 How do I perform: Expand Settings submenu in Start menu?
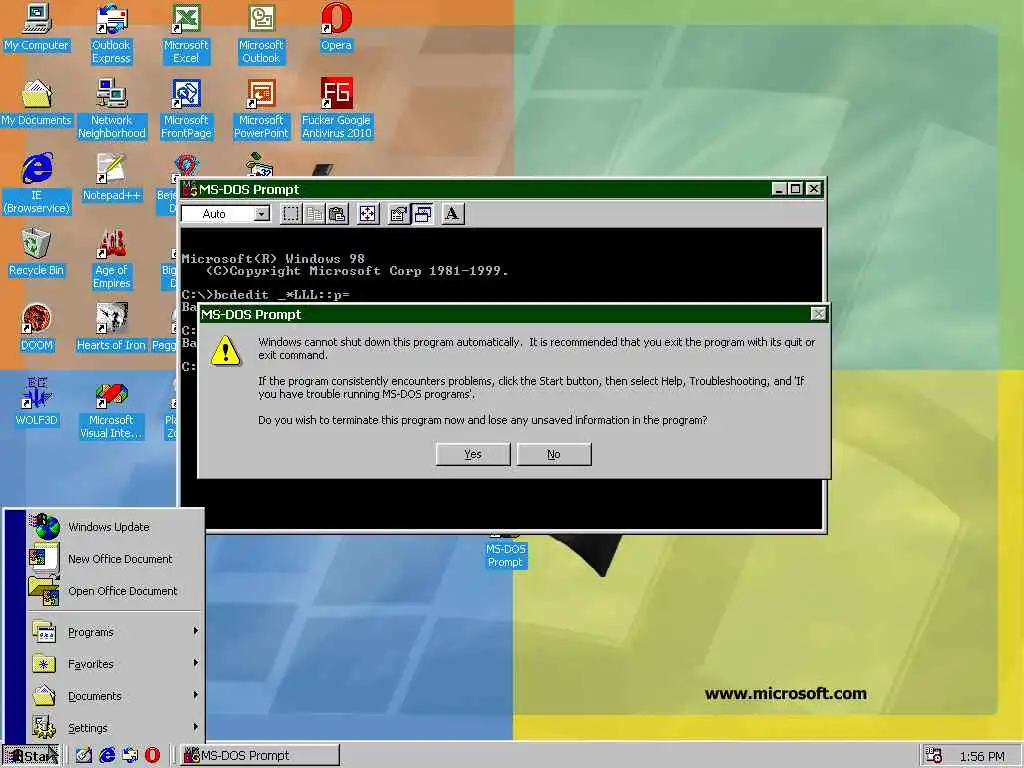point(116,728)
